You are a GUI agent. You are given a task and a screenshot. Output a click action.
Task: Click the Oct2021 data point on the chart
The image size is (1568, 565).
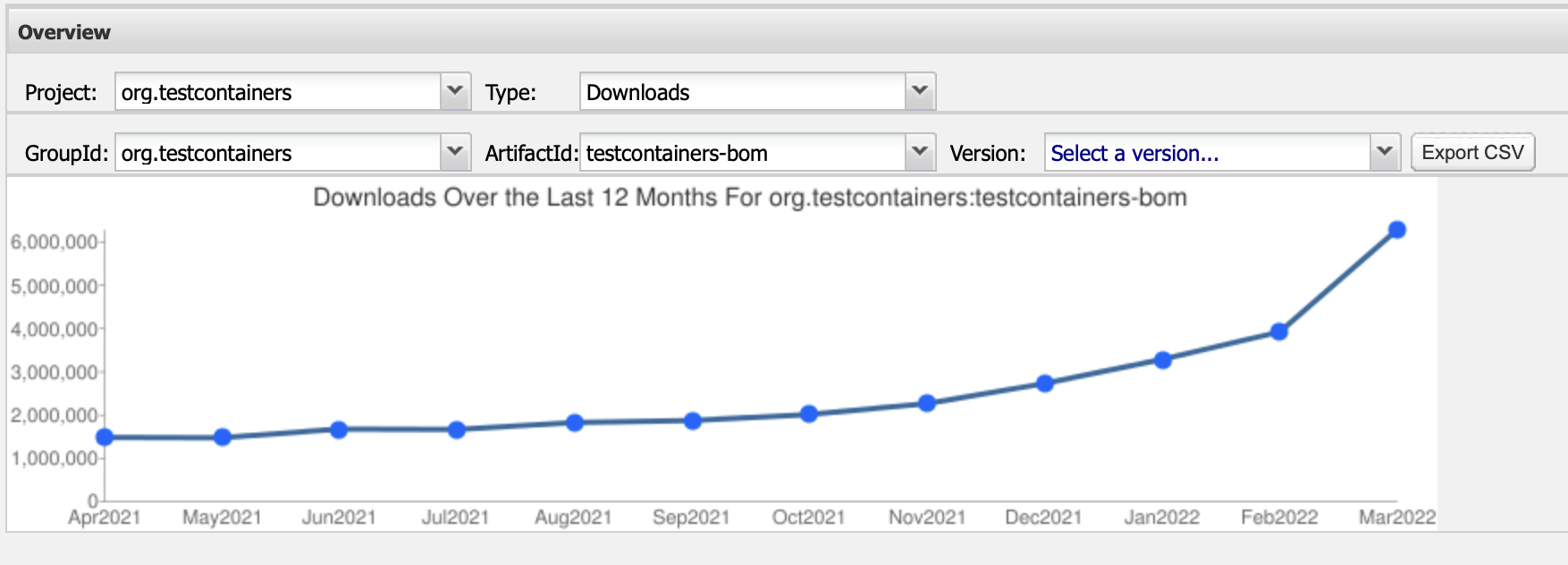coord(809,414)
